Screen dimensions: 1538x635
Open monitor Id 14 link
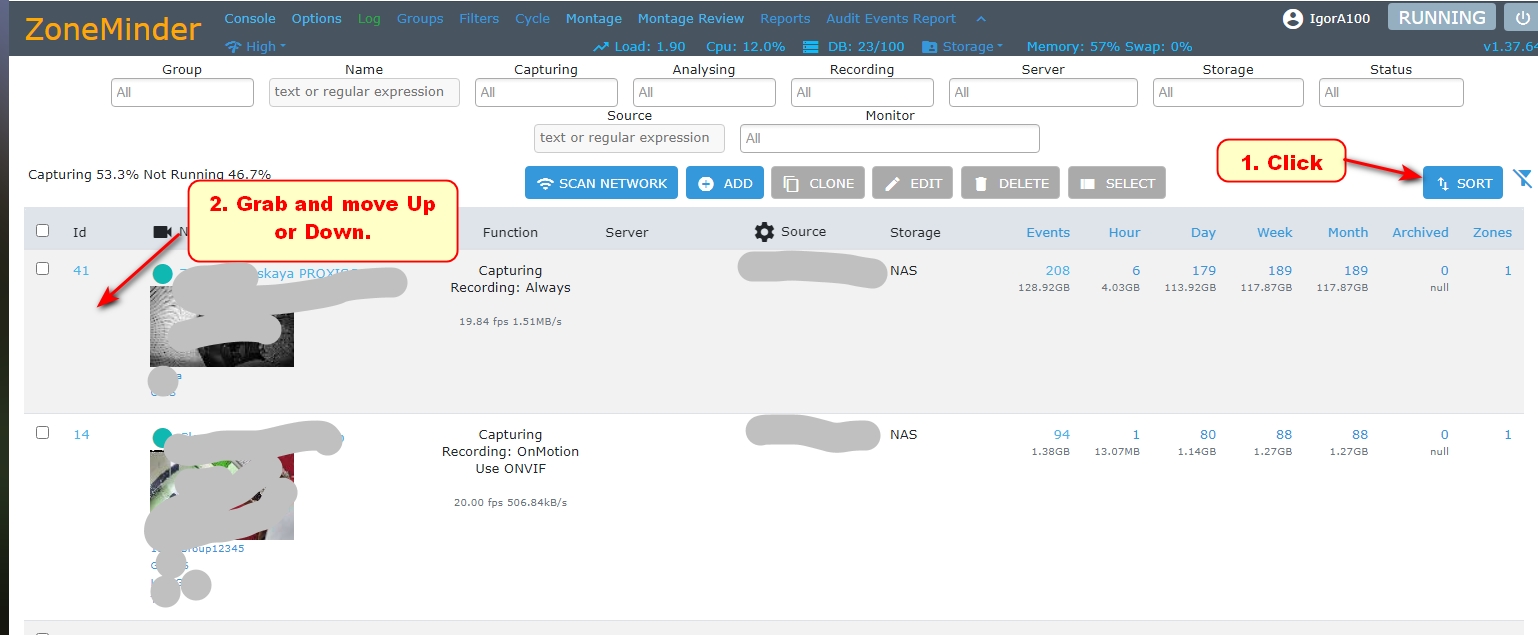81,434
